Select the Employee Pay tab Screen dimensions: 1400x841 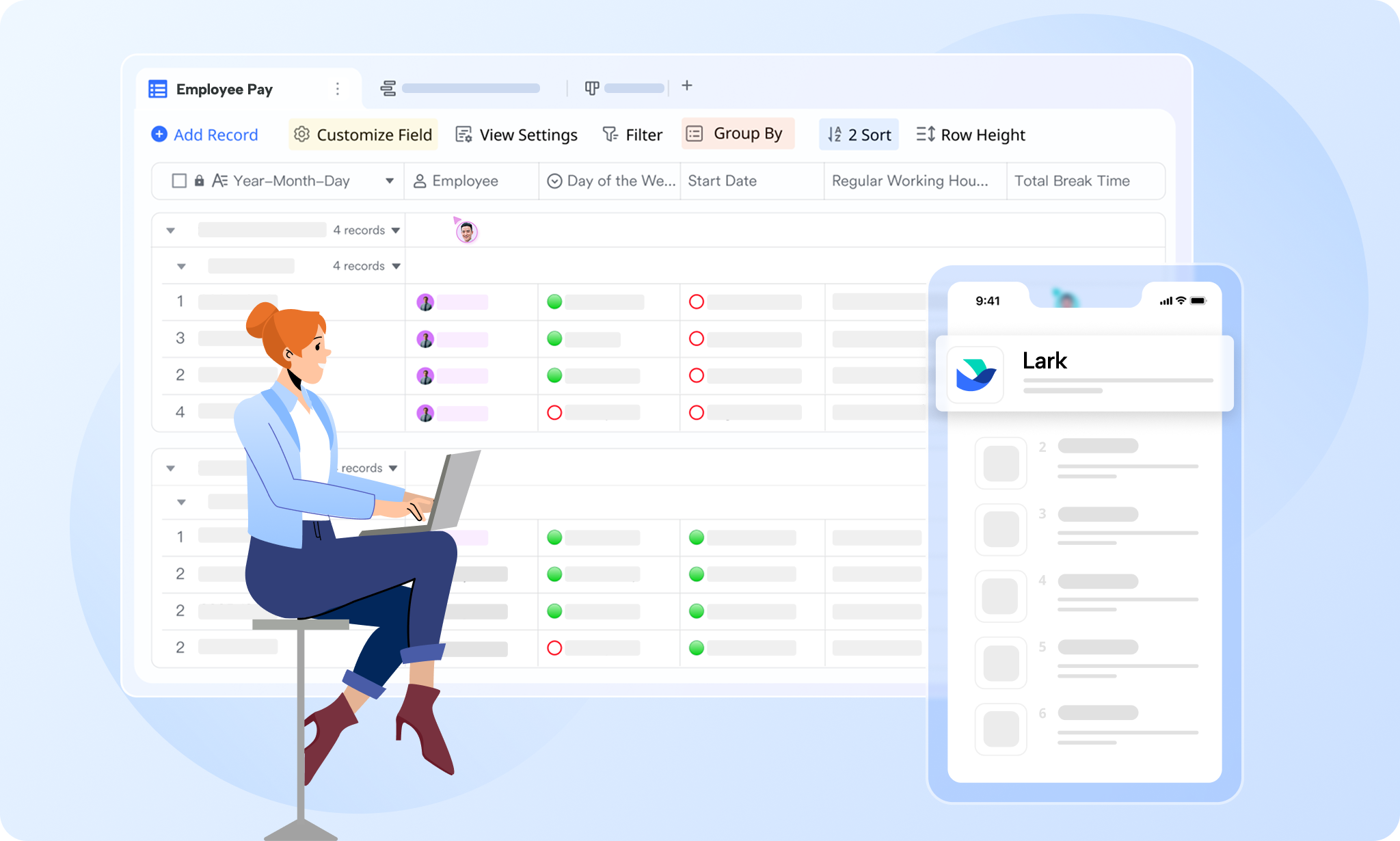[224, 90]
